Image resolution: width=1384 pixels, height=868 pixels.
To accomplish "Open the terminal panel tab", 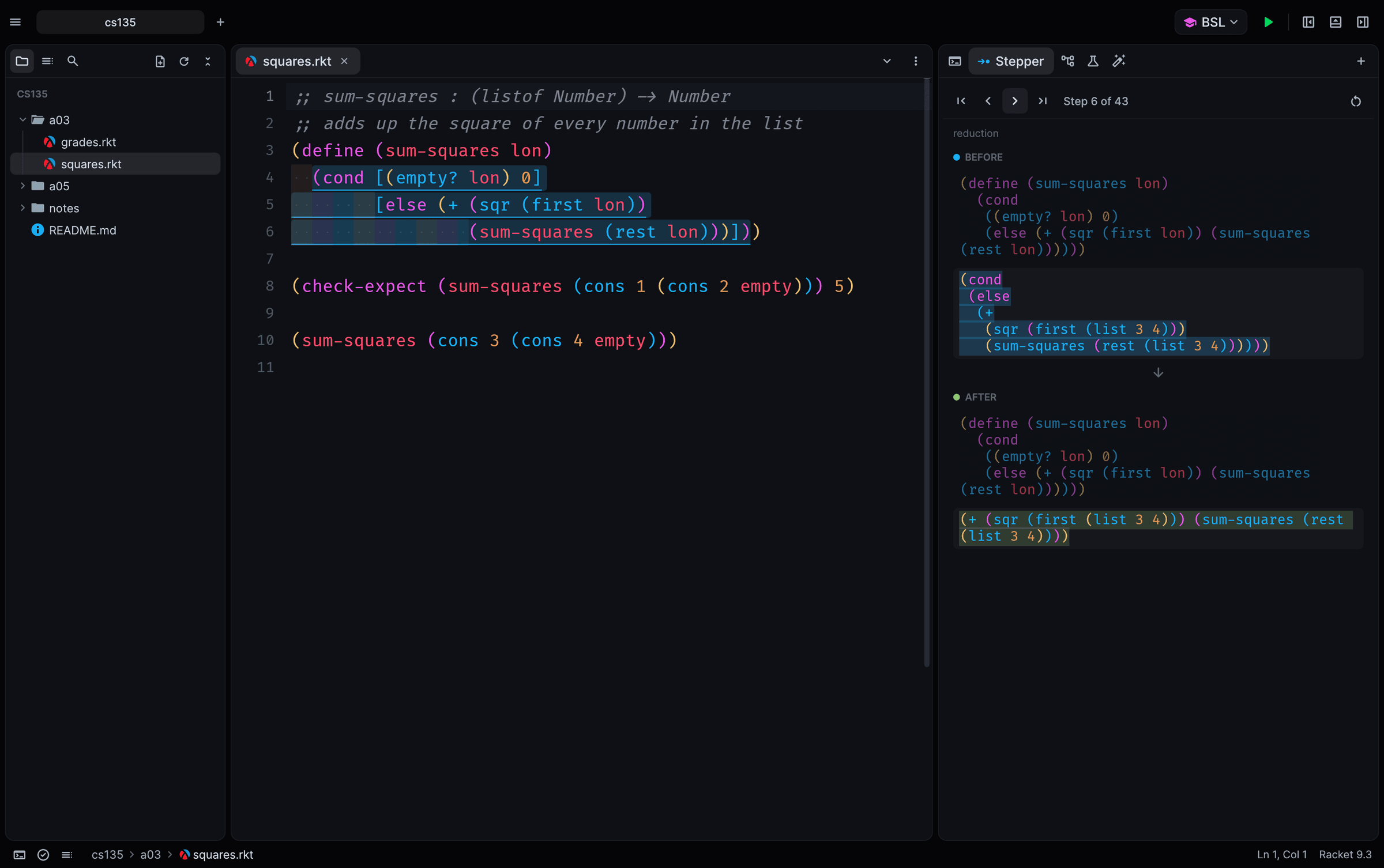I will click(955, 61).
